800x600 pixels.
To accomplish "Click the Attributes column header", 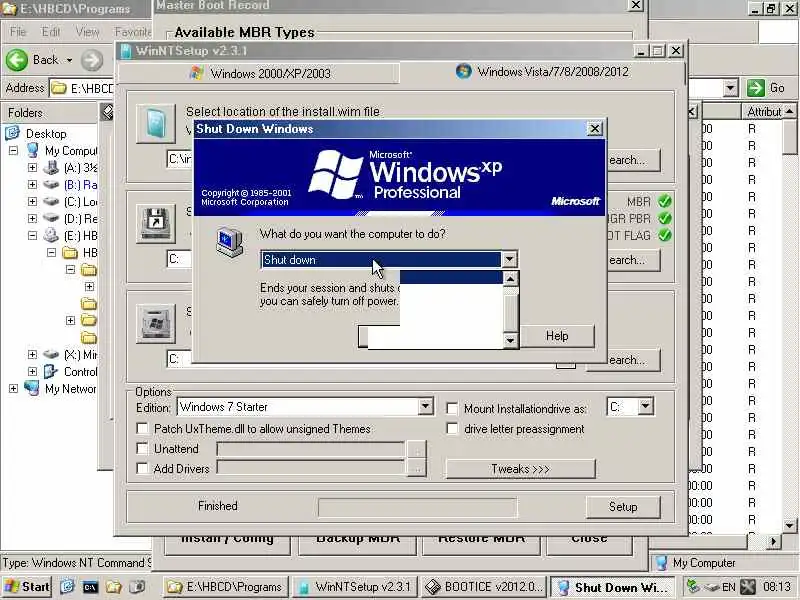I will (764, 111).
